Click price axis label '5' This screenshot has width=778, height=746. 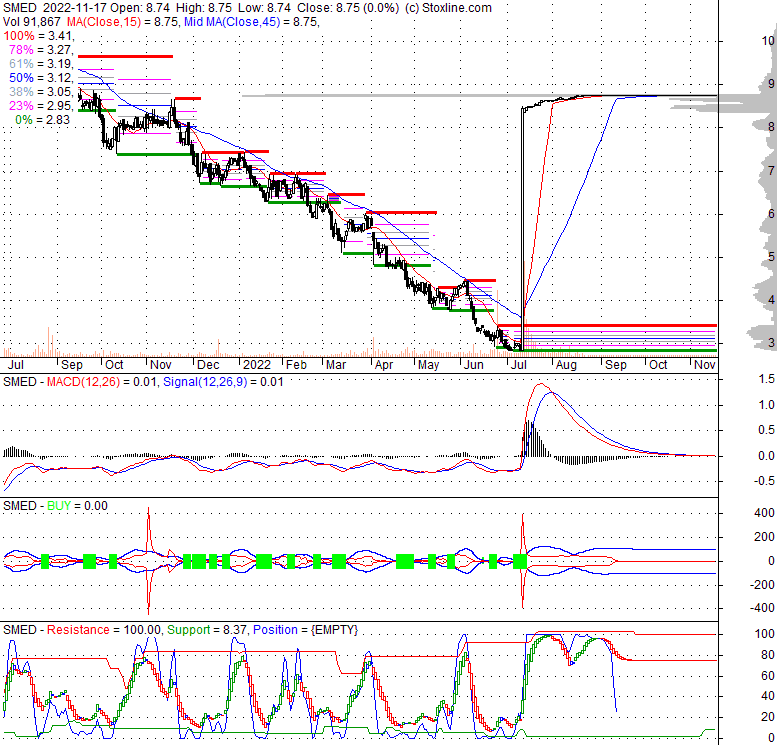pyautogui.click(x=772, y=256)
